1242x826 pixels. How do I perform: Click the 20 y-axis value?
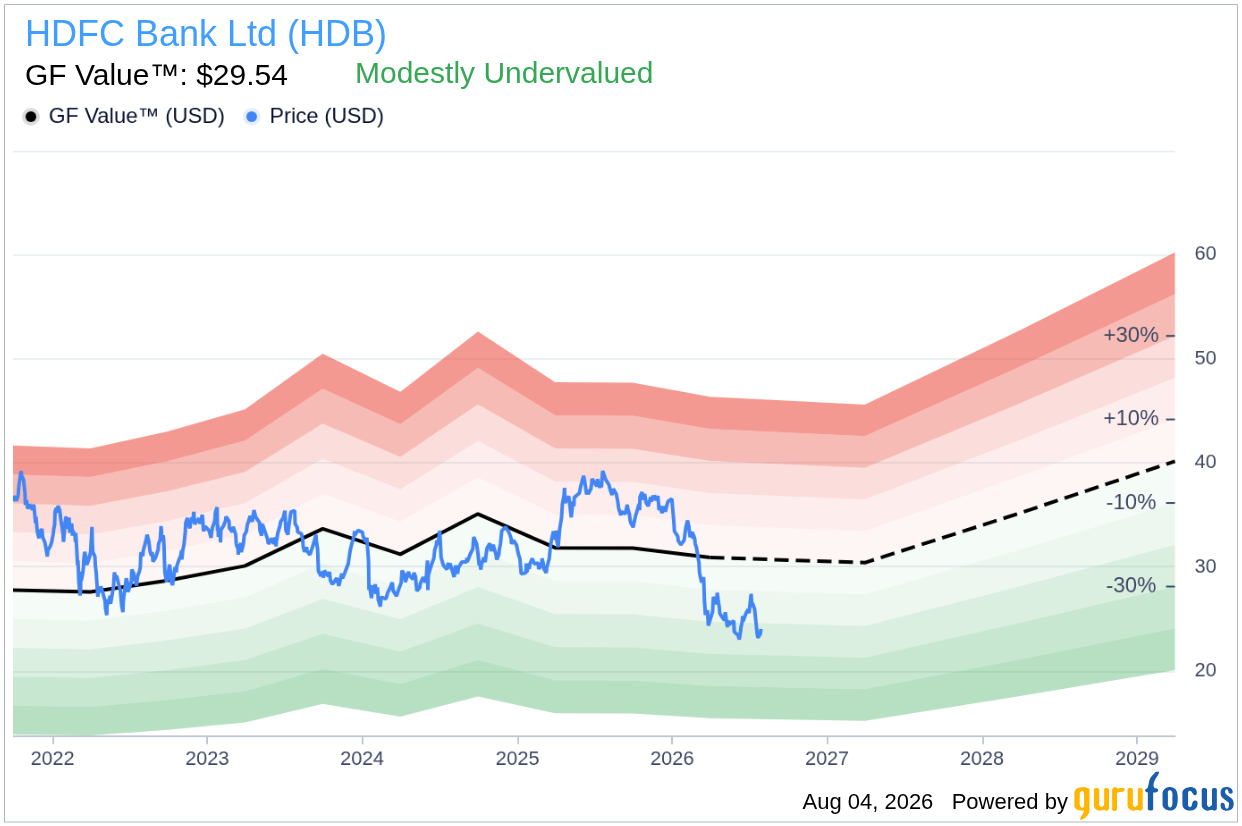point(1205,670)
